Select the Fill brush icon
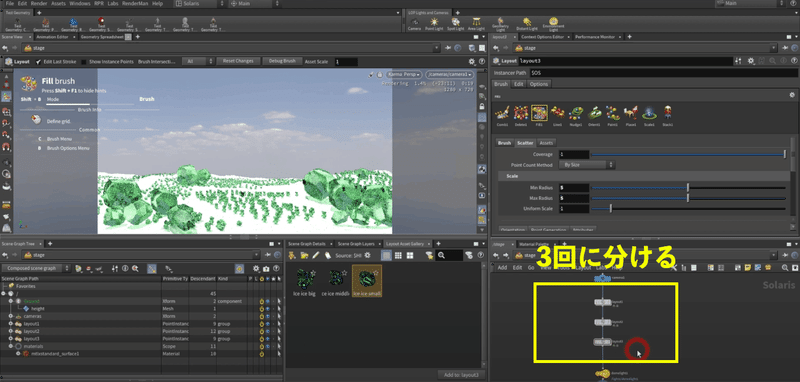Screen dimensions: 800x382 (539, 114)
